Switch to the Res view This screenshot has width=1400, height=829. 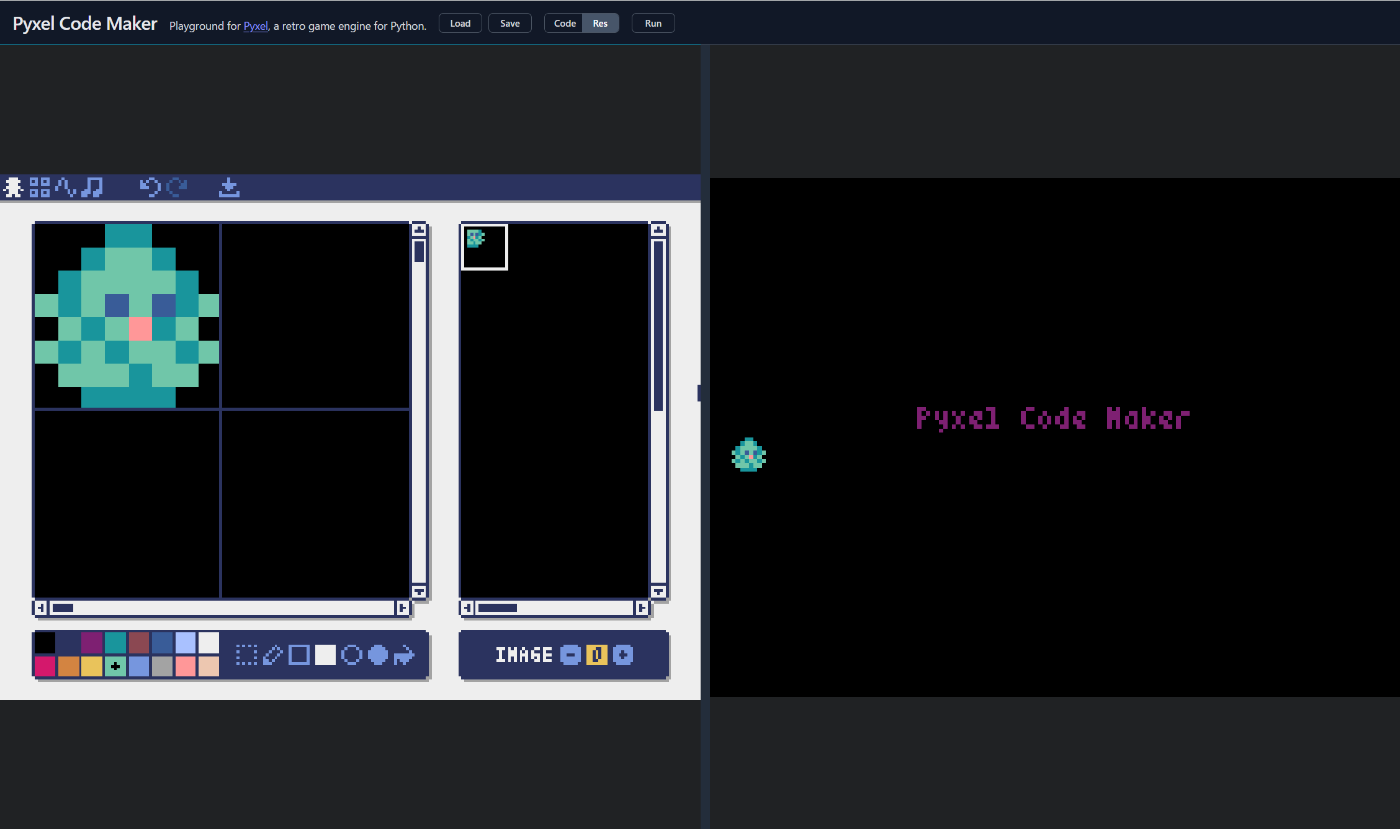(600, 23)
